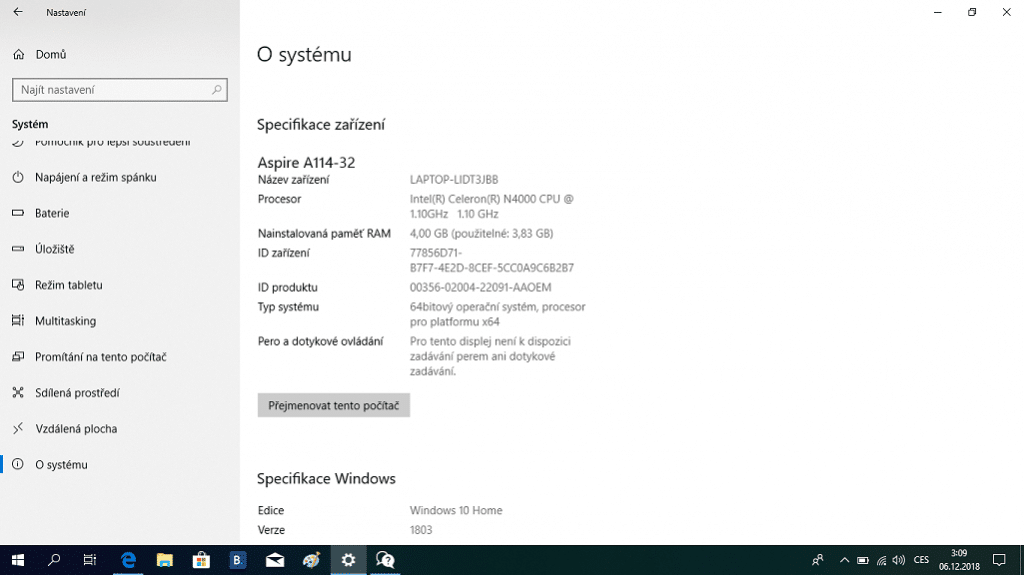Open the Baterie settings page
The image size is (1024, 575).
(x=52, y=213)
